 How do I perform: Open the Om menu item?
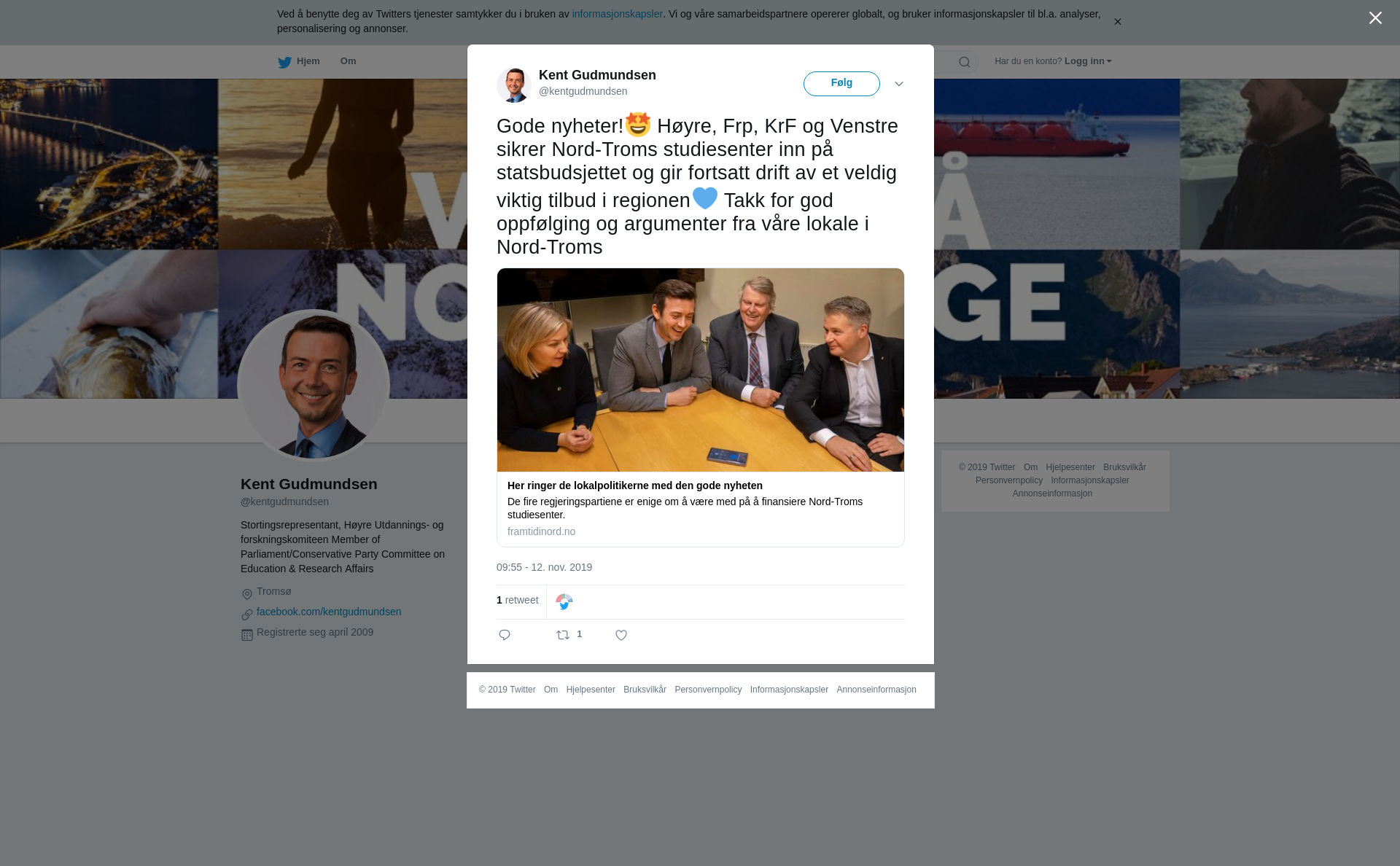point(348,61)
